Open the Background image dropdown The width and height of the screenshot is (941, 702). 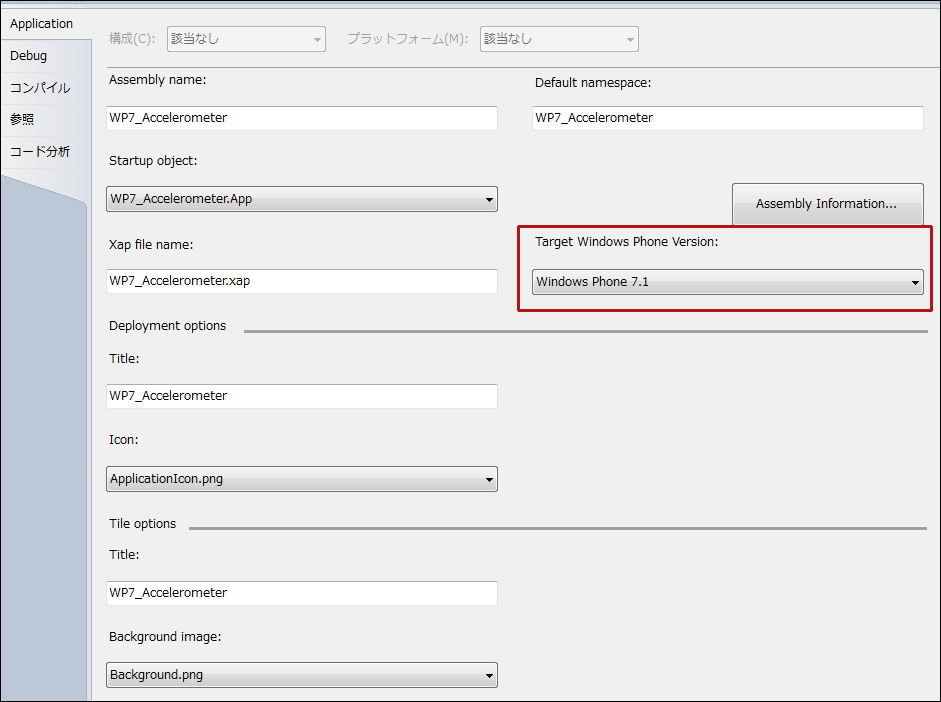(302, 675)
